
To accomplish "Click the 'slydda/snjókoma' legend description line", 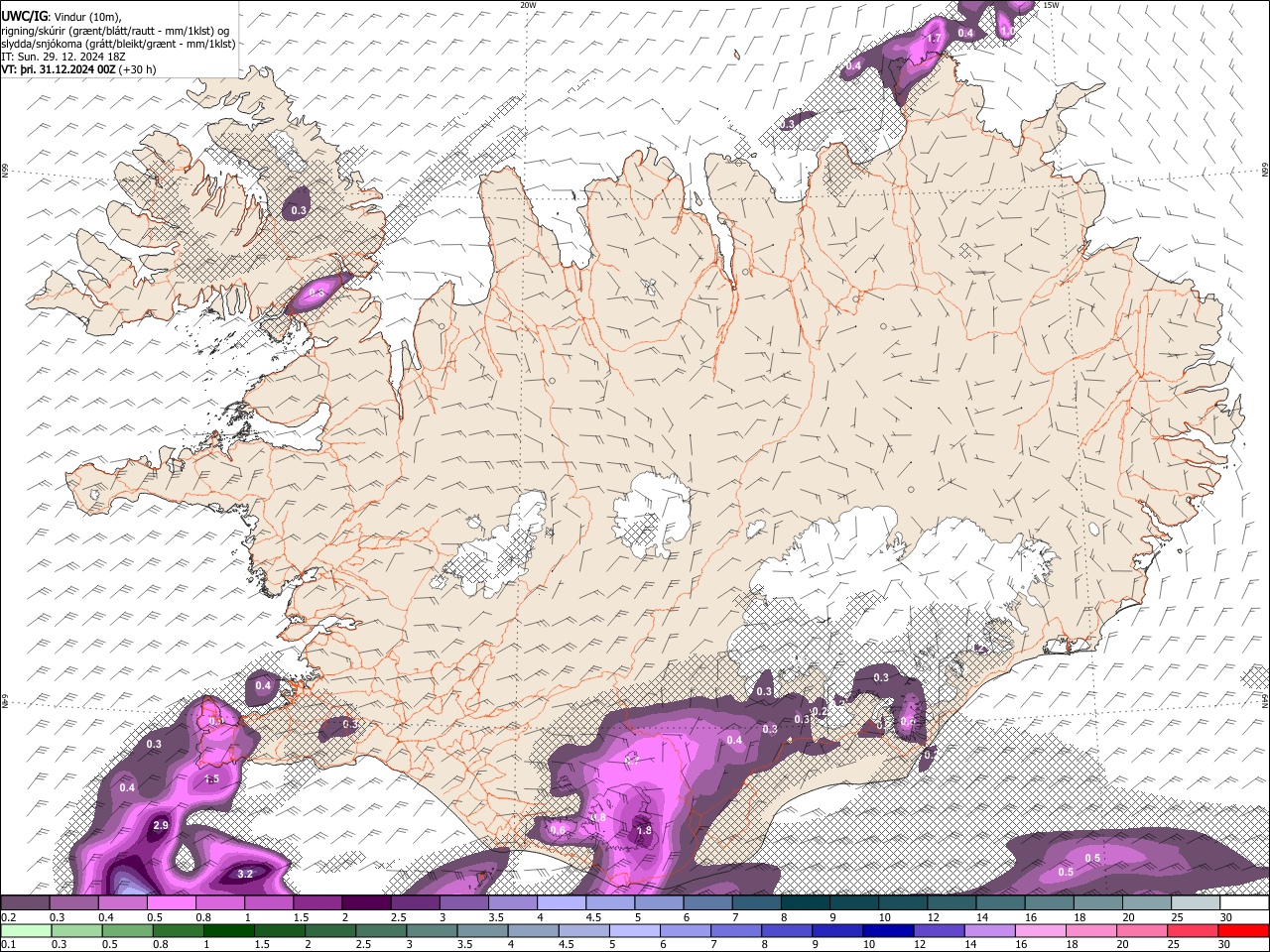I will (118, 44).
